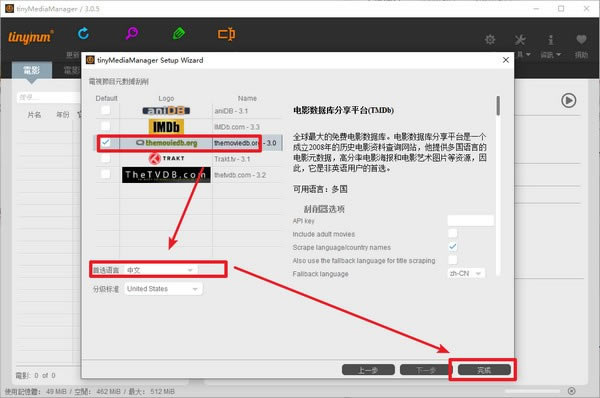Click the blue refresh update sources icon
Screen dimensions: 600x398
(x=83, y=34)
